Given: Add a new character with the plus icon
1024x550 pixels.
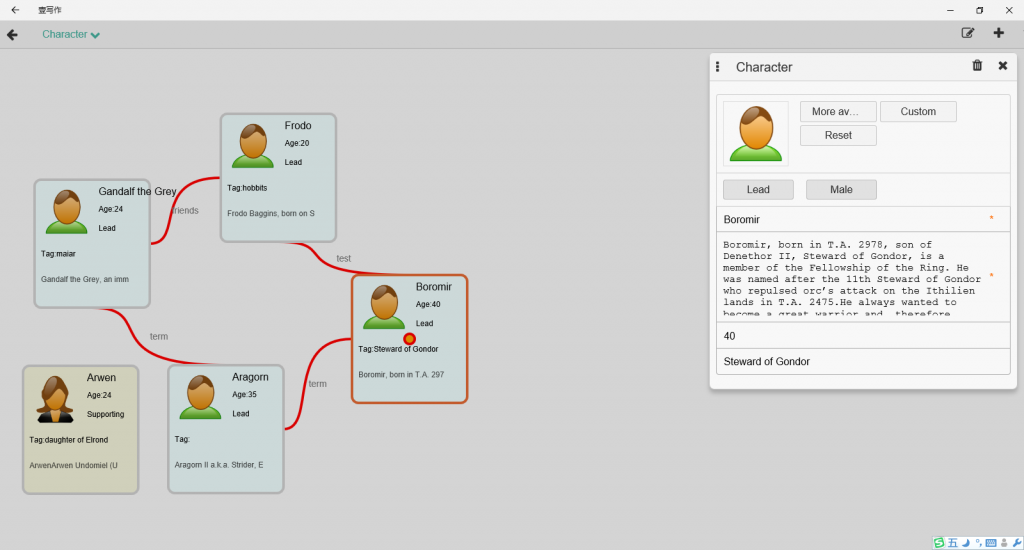Looking at the screenshot, I should pyautogui.click(x=999, y=33).
